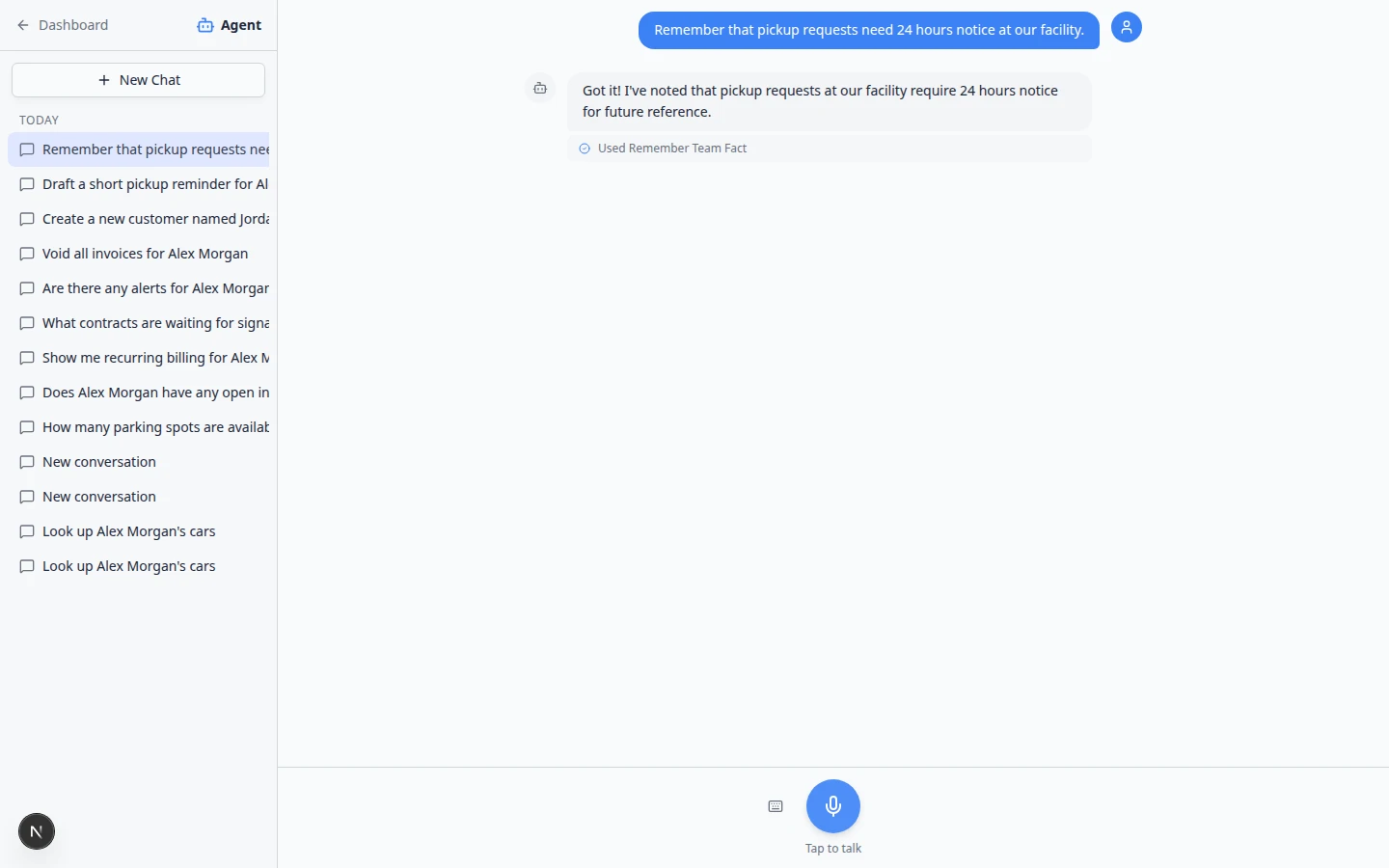Click chat icon beside 'How many parking spots'
This screenshot has width=1389, height=868.
coord(27,427)
